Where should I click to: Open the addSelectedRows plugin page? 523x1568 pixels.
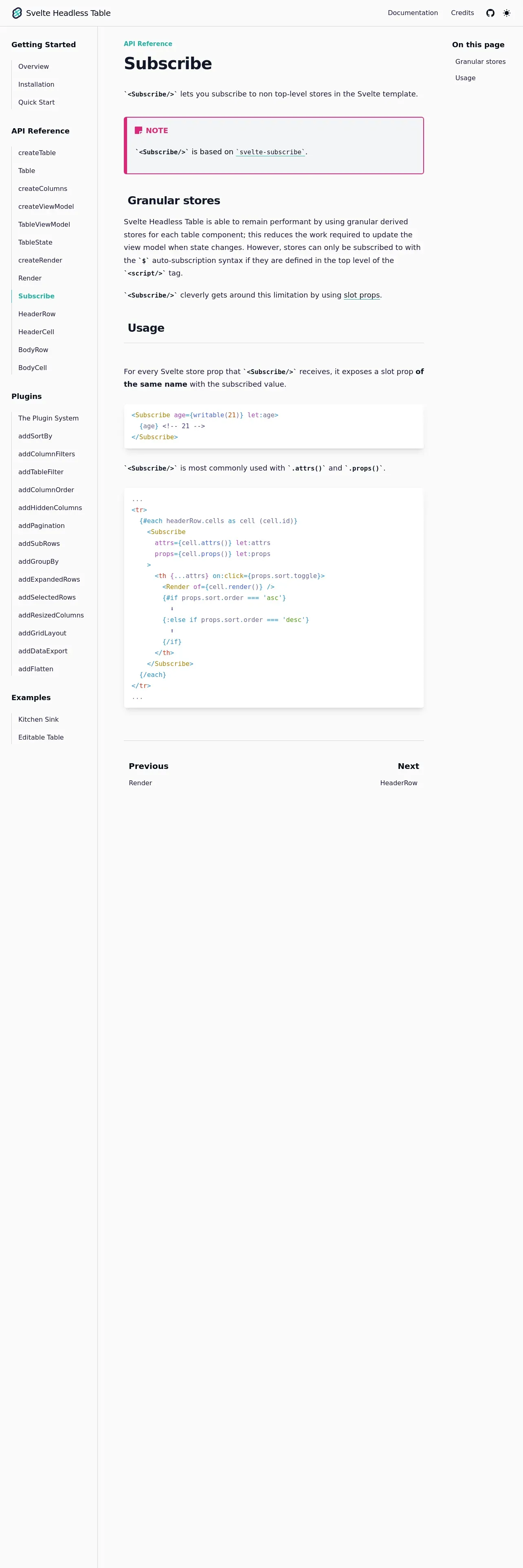[x=47, y=598]
